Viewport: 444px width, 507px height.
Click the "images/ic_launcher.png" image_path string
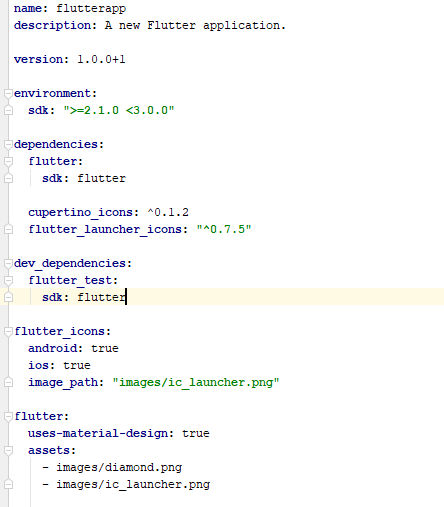pos(196,382)
